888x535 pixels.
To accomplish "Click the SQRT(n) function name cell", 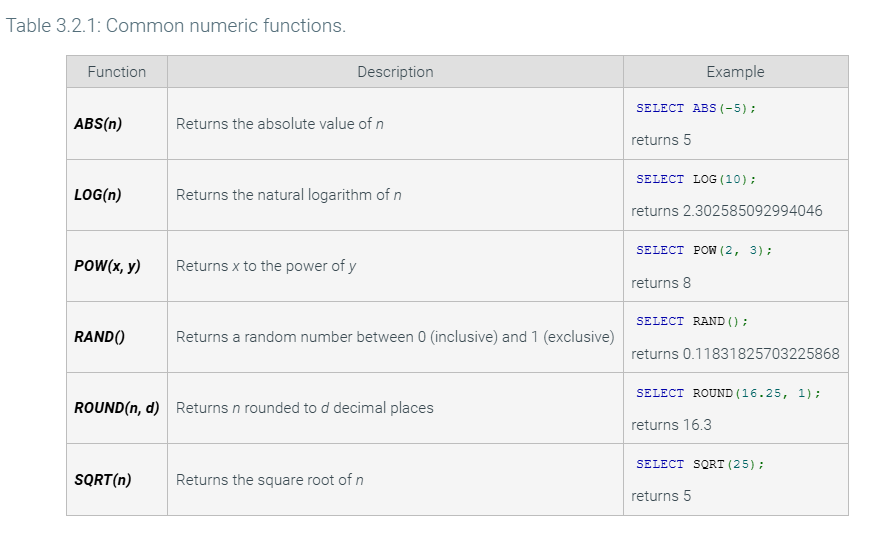I will 102,480.
